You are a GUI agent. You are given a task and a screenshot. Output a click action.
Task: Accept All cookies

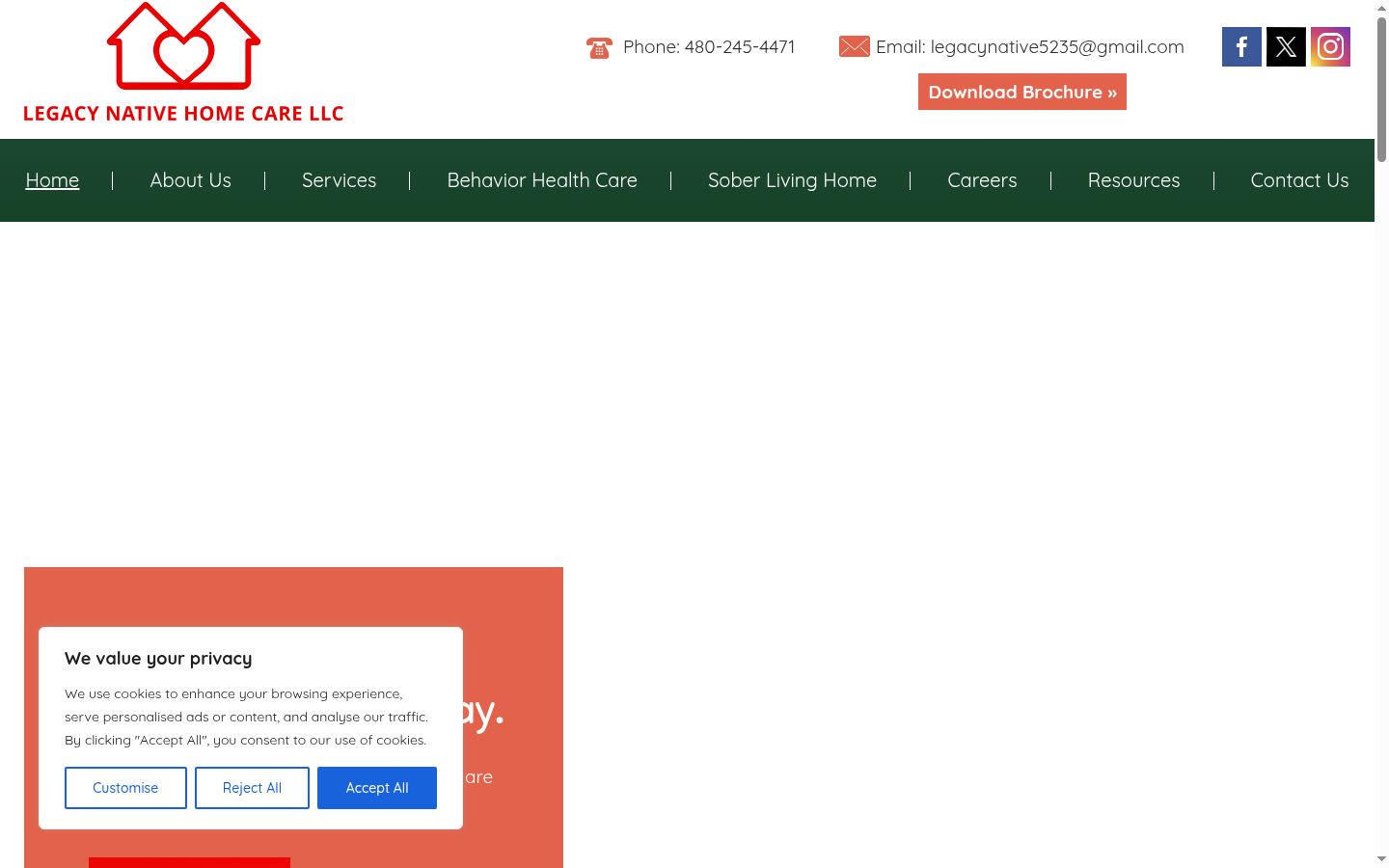point(377,788)
